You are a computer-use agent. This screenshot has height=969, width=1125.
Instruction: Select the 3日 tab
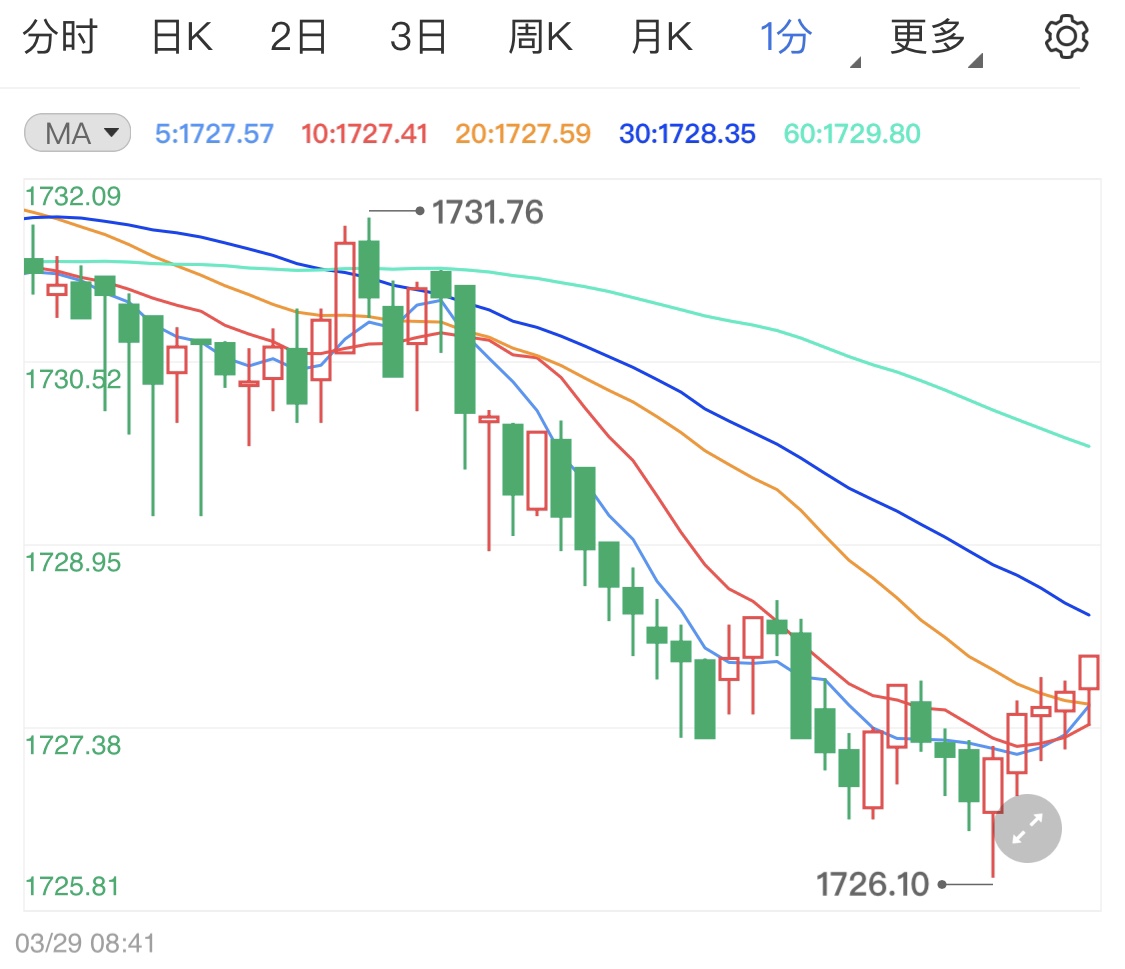(x=418, y=37)
